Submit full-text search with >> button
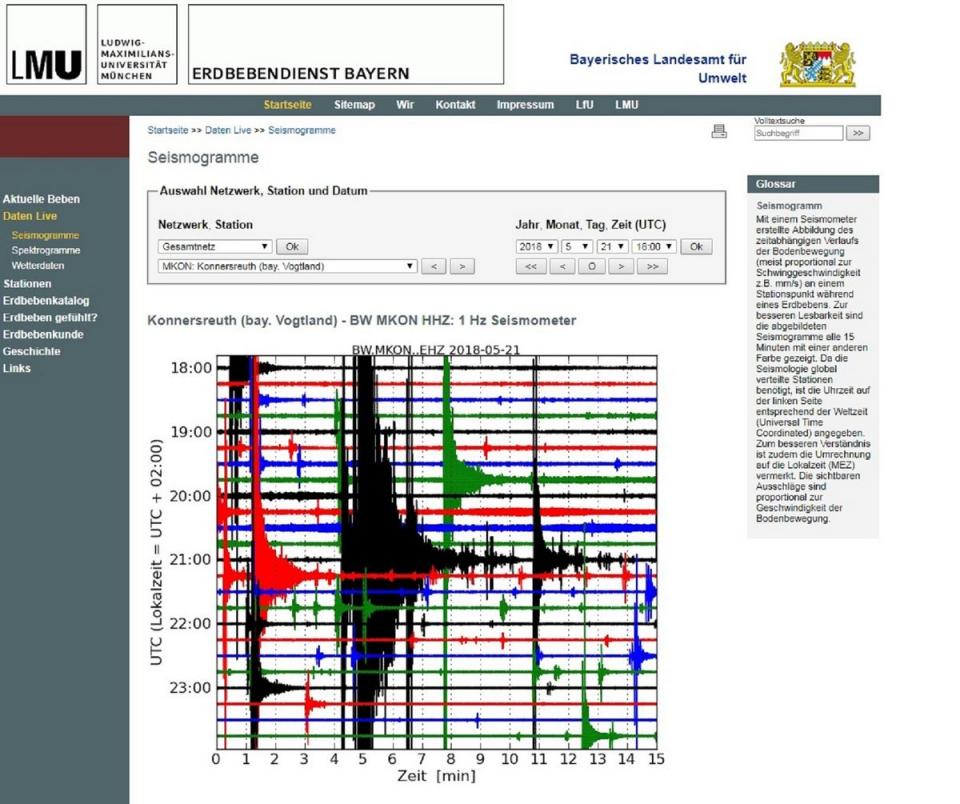The height and width of the screenshot is (804, 960). tap(858, 133)
